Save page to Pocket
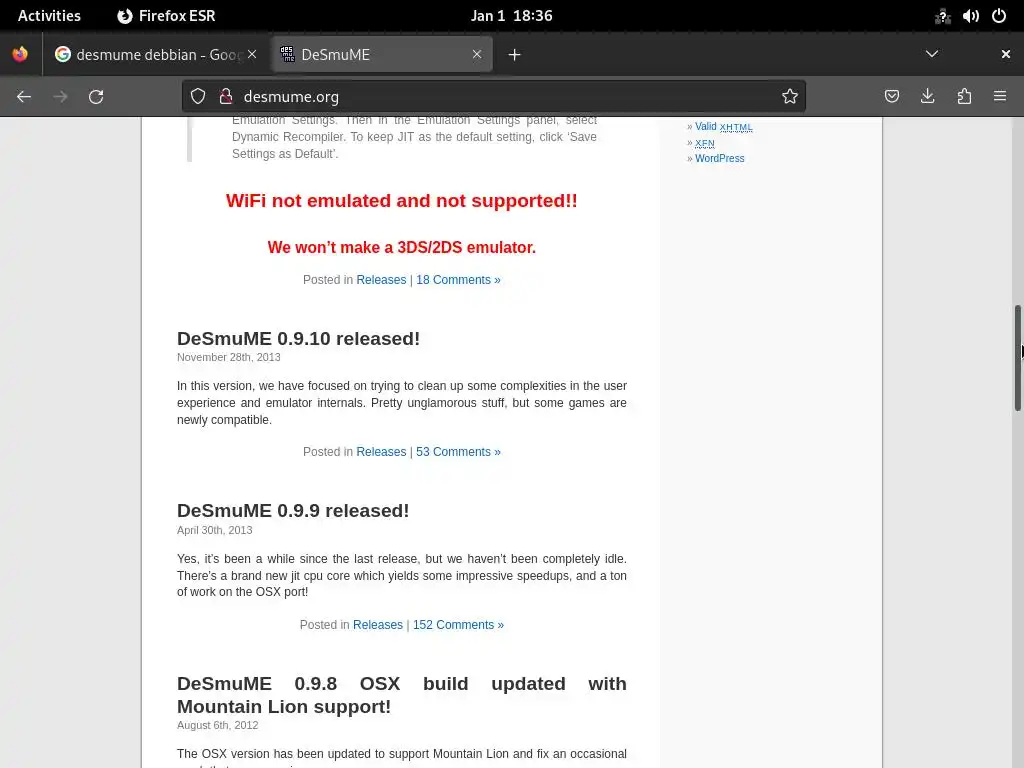 891,97
